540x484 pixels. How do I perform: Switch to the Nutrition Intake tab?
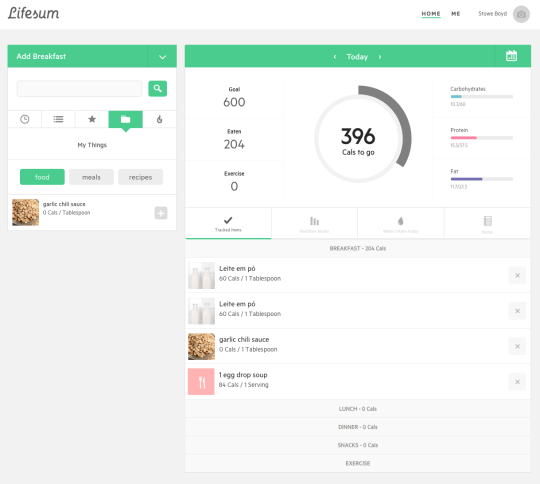314,224
